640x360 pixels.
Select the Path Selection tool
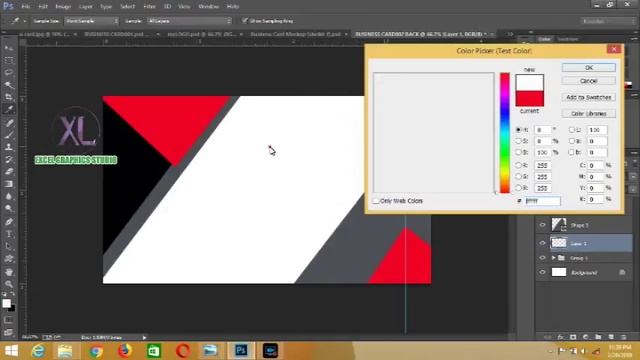coord(9,246)
